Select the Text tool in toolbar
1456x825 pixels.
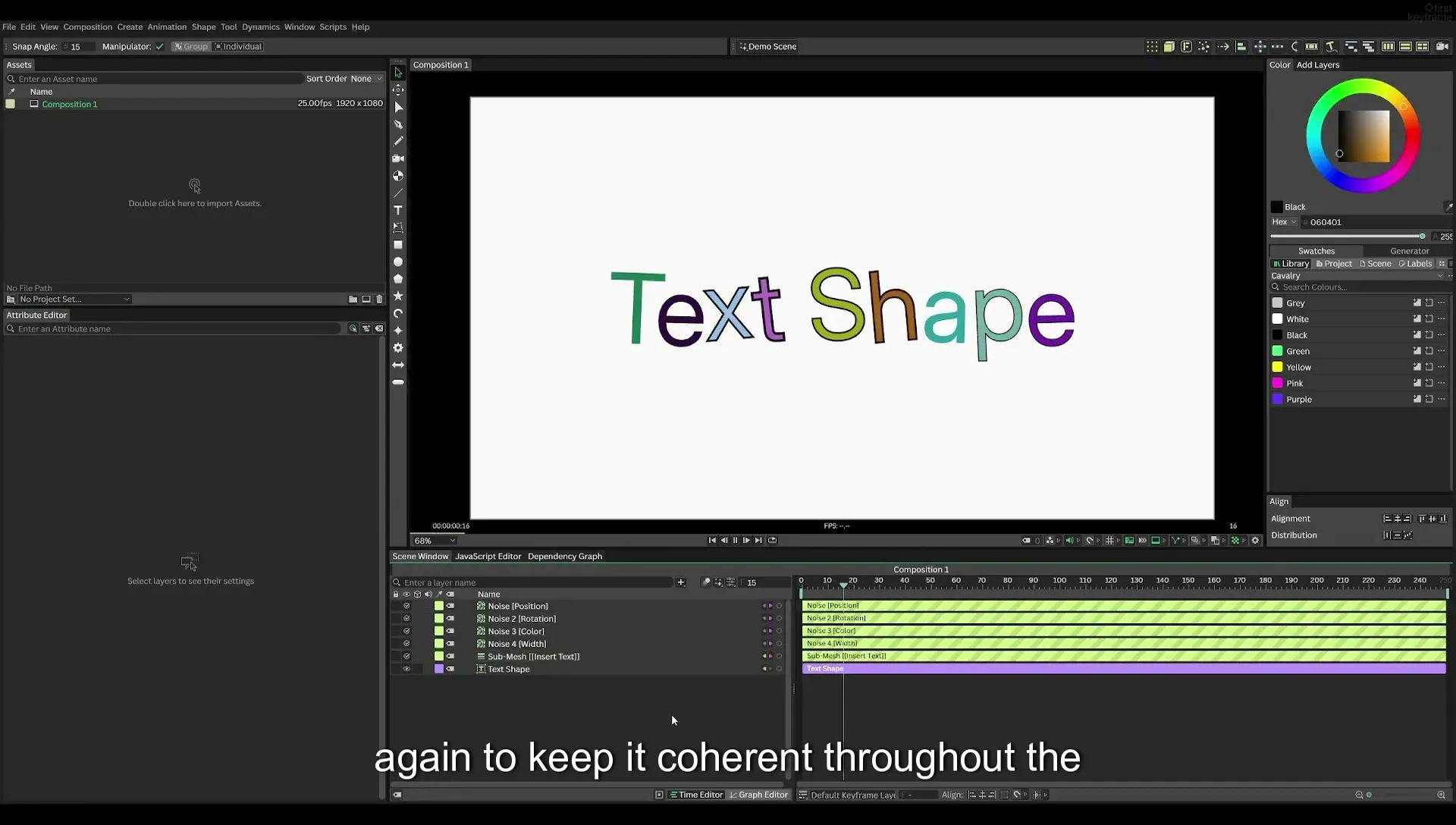pyautogui.click(x=398, y=210)
